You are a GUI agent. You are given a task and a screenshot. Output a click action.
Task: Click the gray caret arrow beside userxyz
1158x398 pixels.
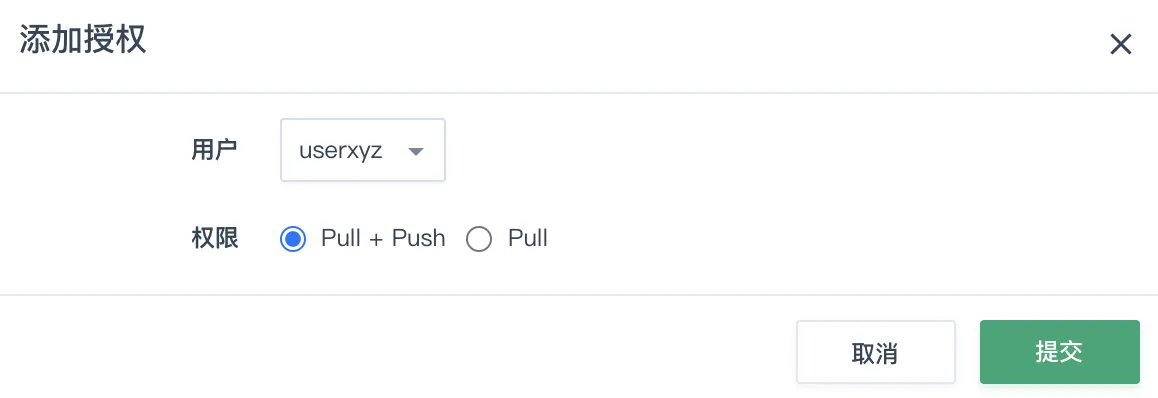tap(415, 151)
